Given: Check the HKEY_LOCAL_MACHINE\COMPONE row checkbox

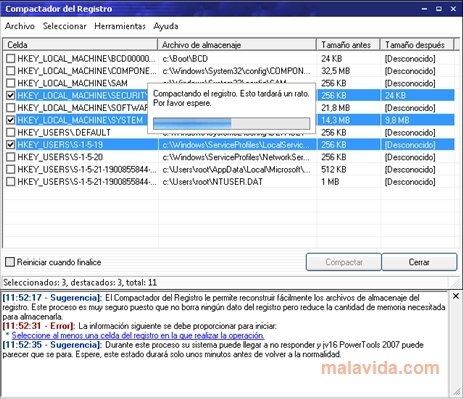Looking at the screenshot, I should coord(11,71).
